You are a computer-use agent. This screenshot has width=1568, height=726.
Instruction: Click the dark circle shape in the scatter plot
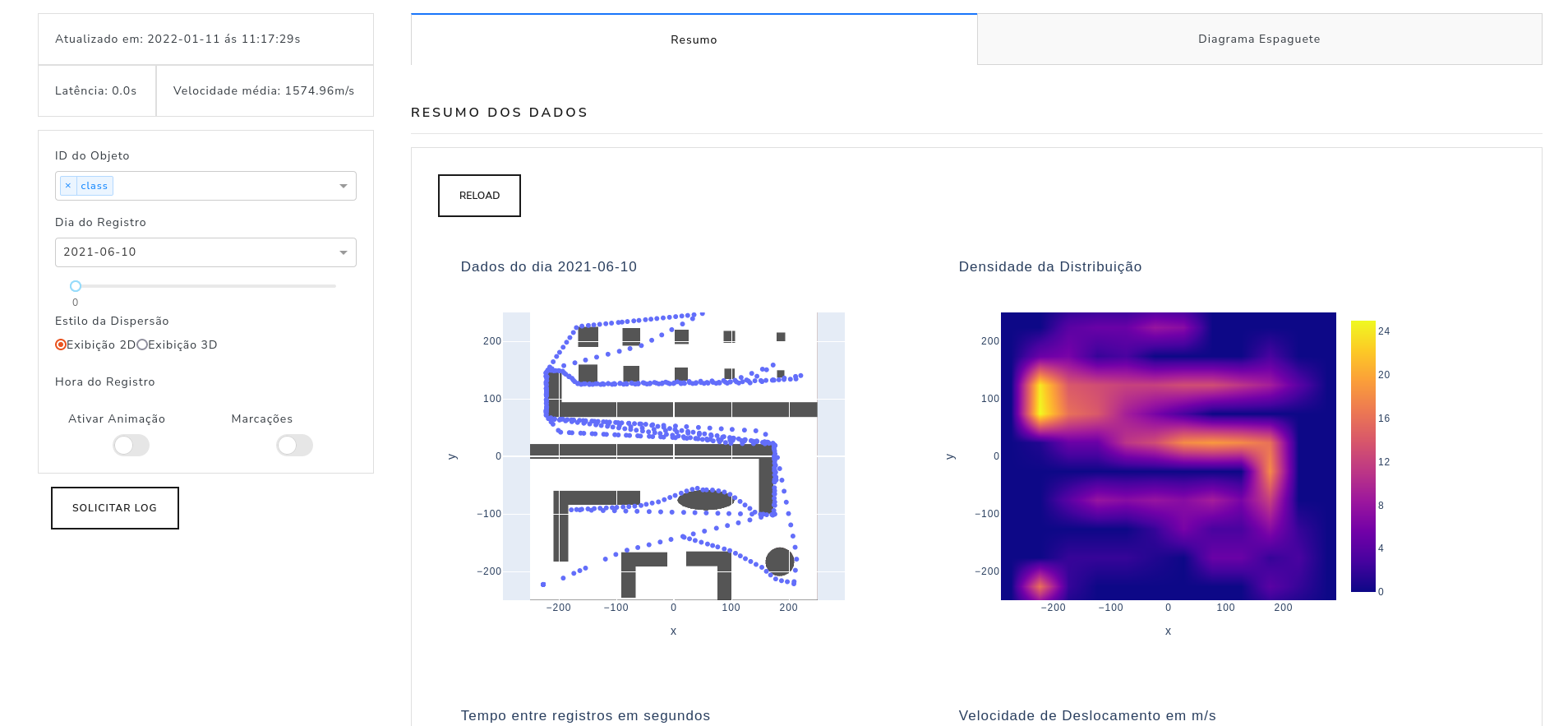pyautogui.click(x=779, y=562)
